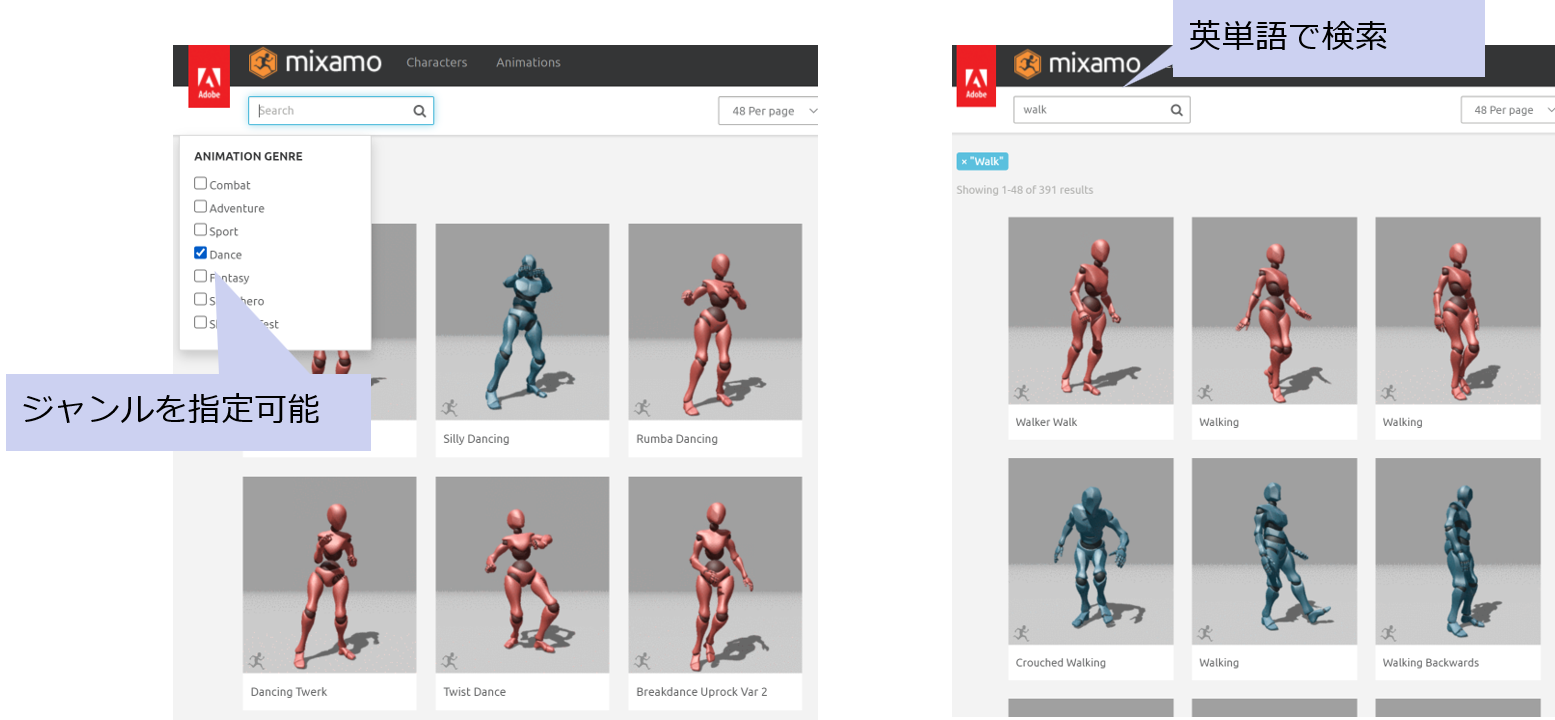
Task: Enable the Fantasy genre checkbox
Action: [200, 275]
